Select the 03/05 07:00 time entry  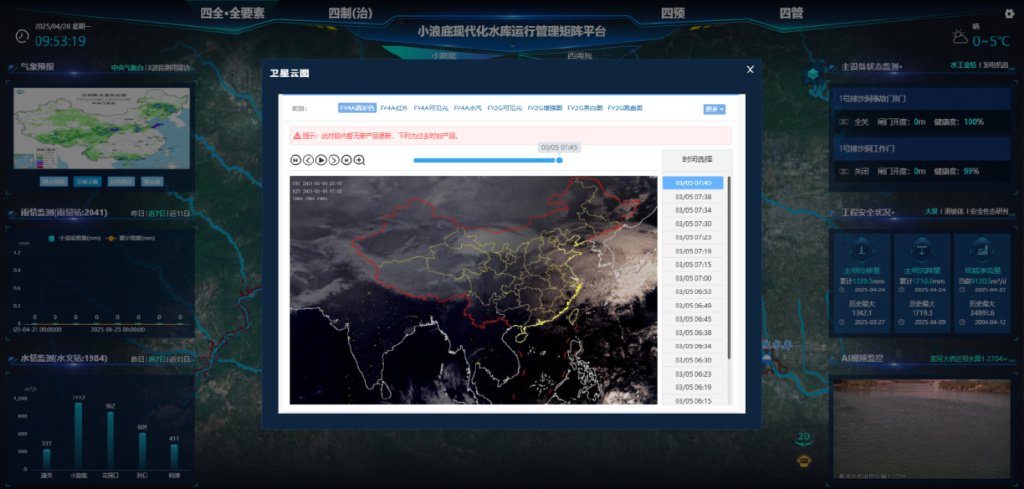click(693, 278)
